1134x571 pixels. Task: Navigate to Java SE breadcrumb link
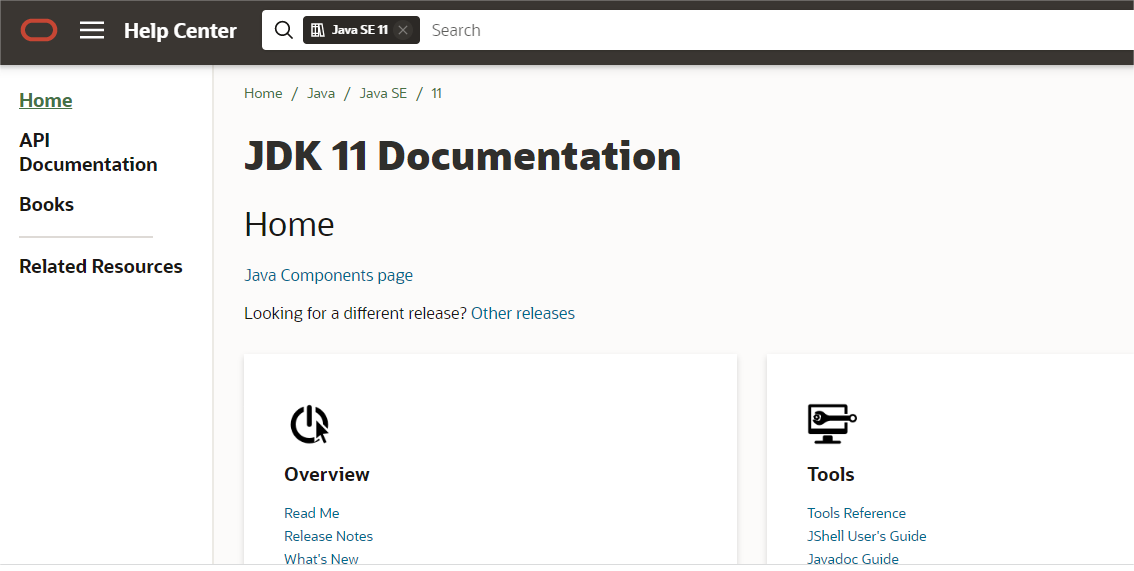tap(383, 93)
